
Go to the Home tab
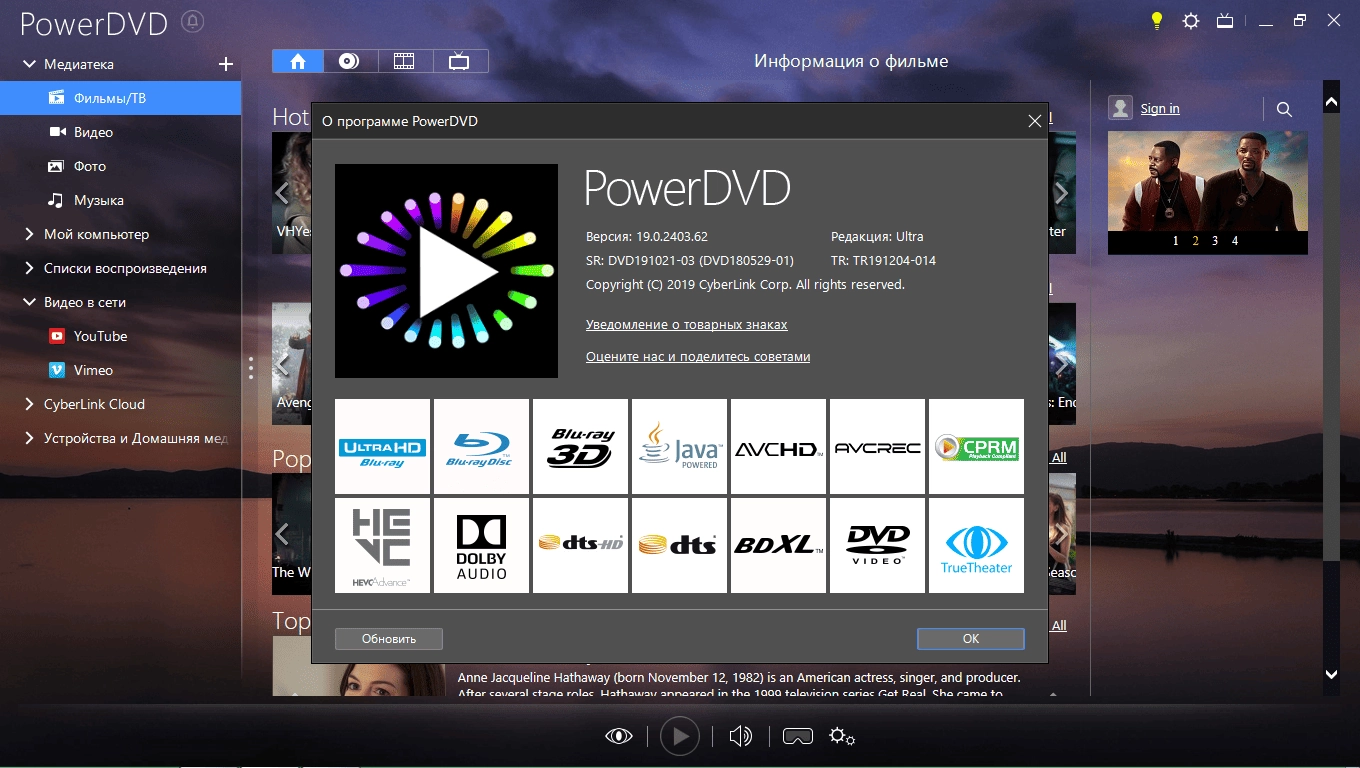tap(298, 61)
